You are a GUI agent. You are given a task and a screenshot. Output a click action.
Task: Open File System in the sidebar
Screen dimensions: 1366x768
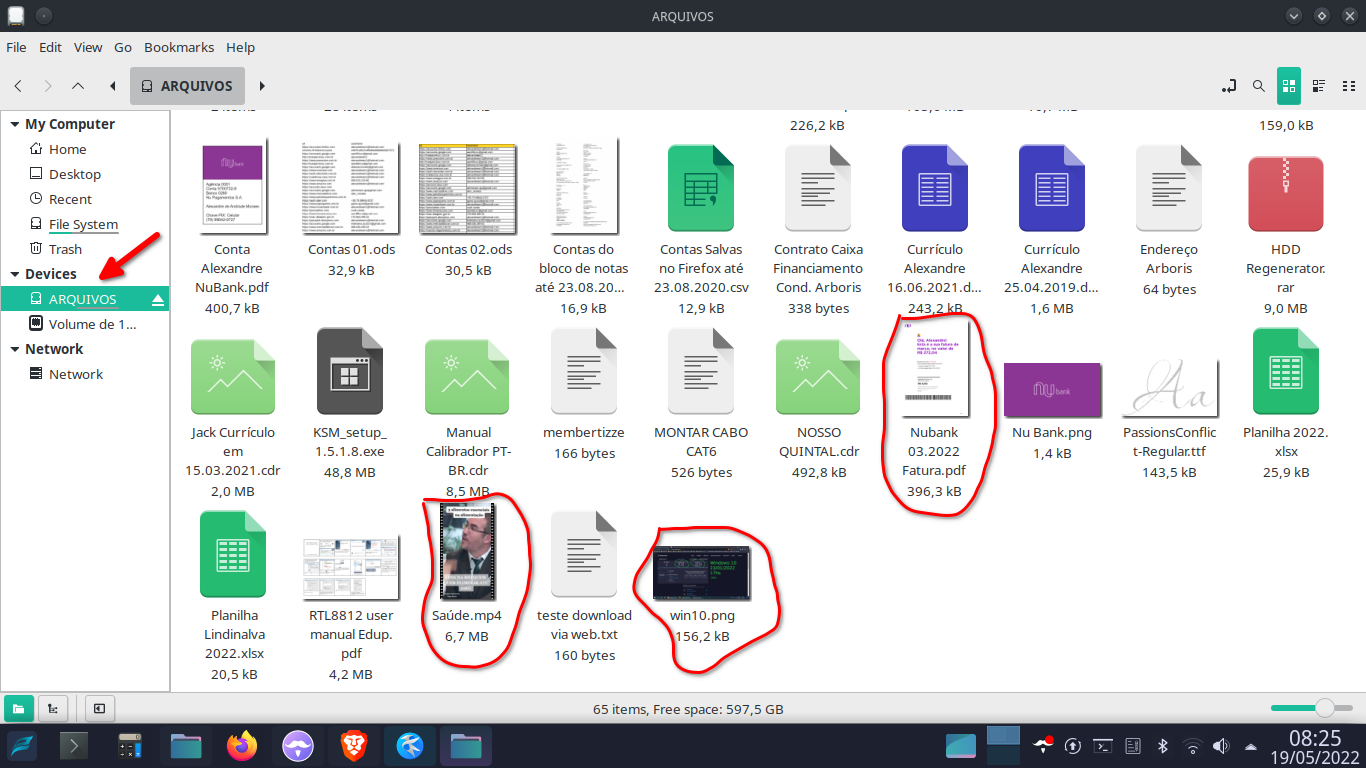coord(85,224)
